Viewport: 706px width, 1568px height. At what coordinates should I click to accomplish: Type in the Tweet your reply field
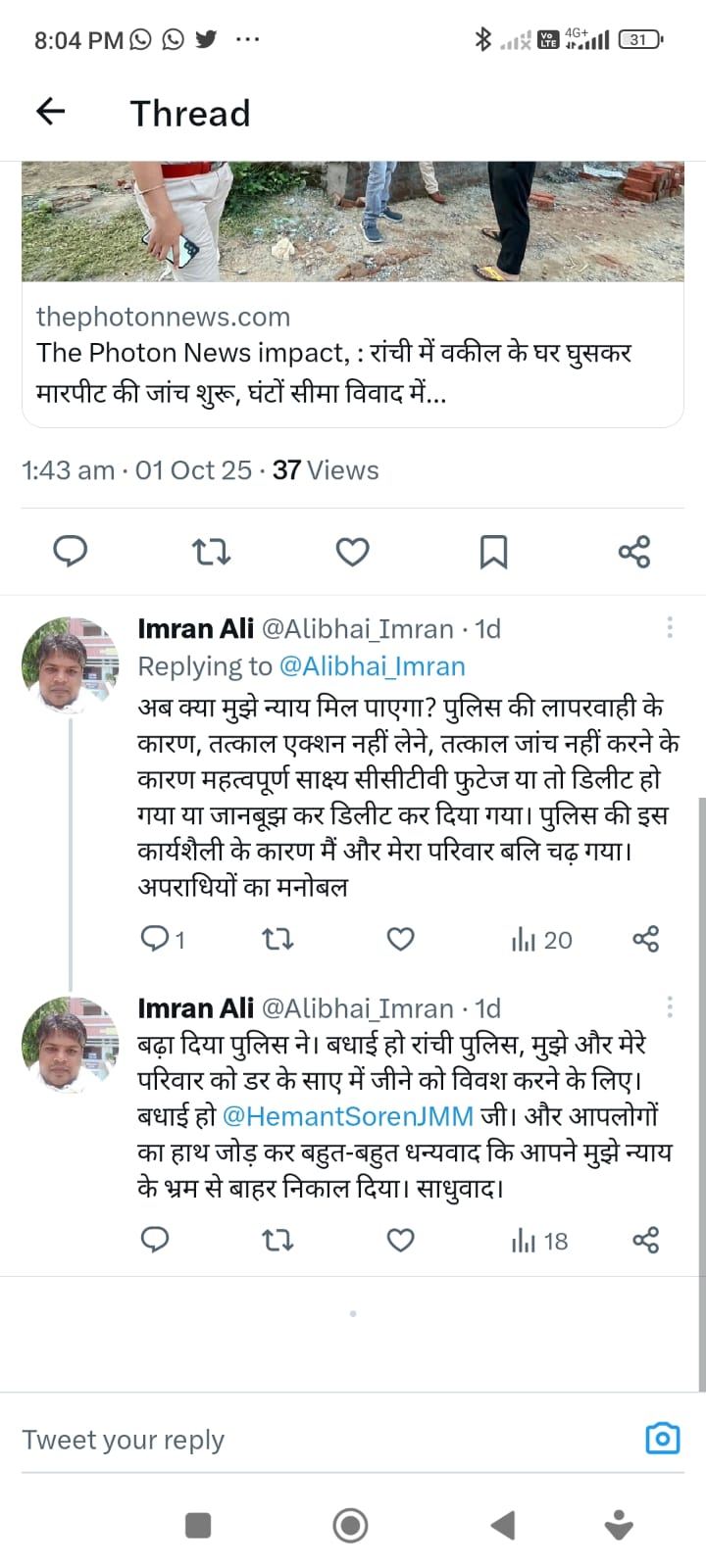(x=314, y=1439)
